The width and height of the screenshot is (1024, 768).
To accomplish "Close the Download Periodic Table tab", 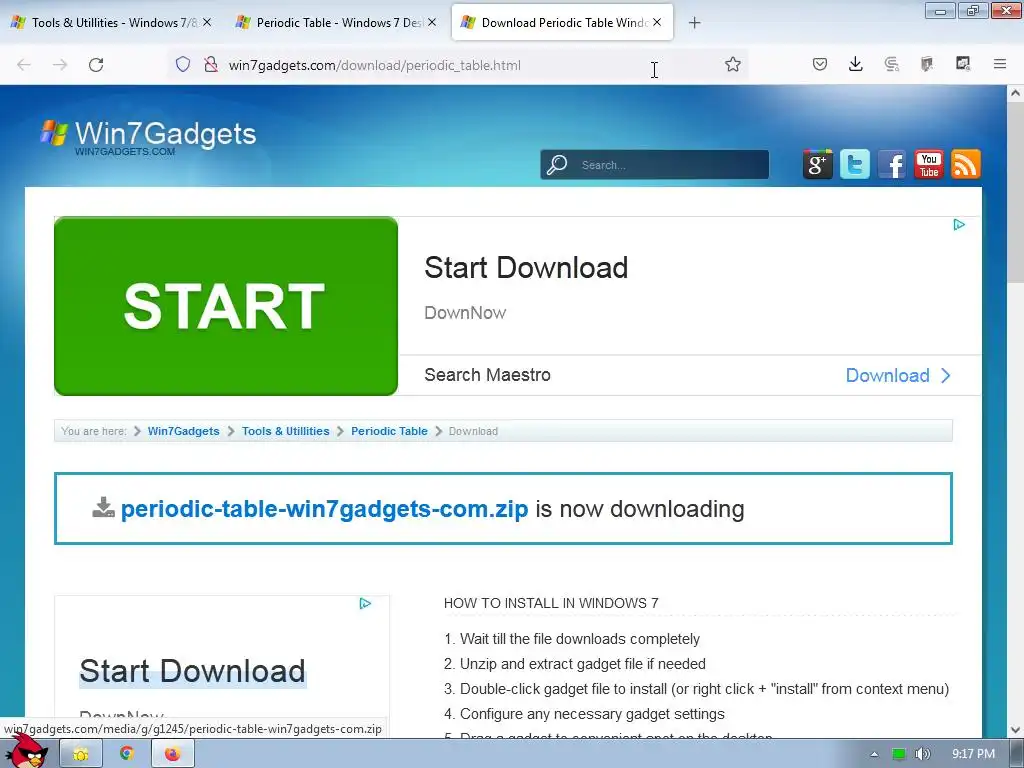I will pyautogui.click(x=657, y=22).
